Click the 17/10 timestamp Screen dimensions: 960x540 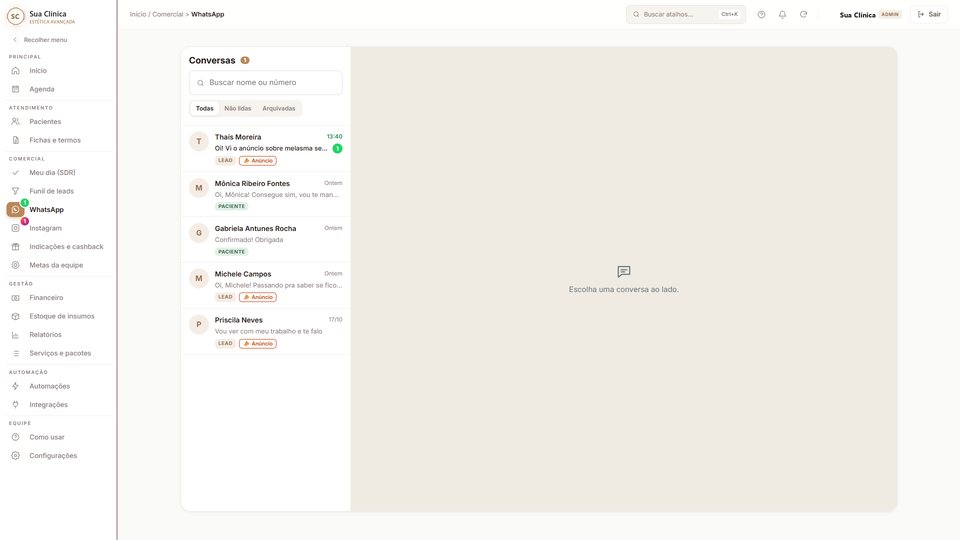tap(336, 320)
